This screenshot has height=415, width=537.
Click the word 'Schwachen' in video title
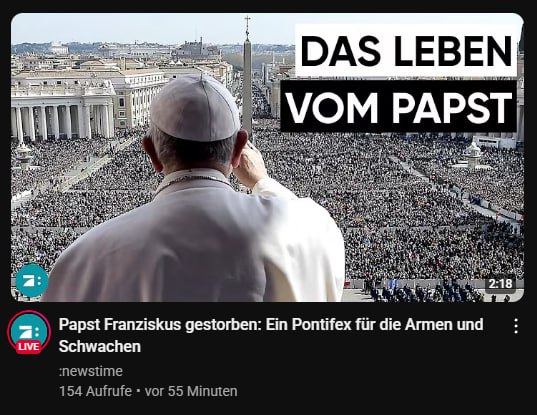point(100,347)
